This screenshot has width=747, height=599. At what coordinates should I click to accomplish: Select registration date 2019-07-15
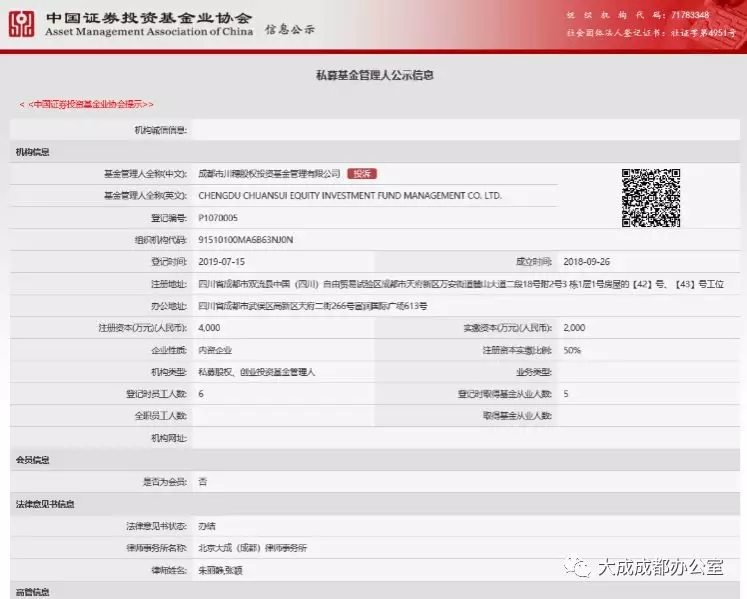222,262
